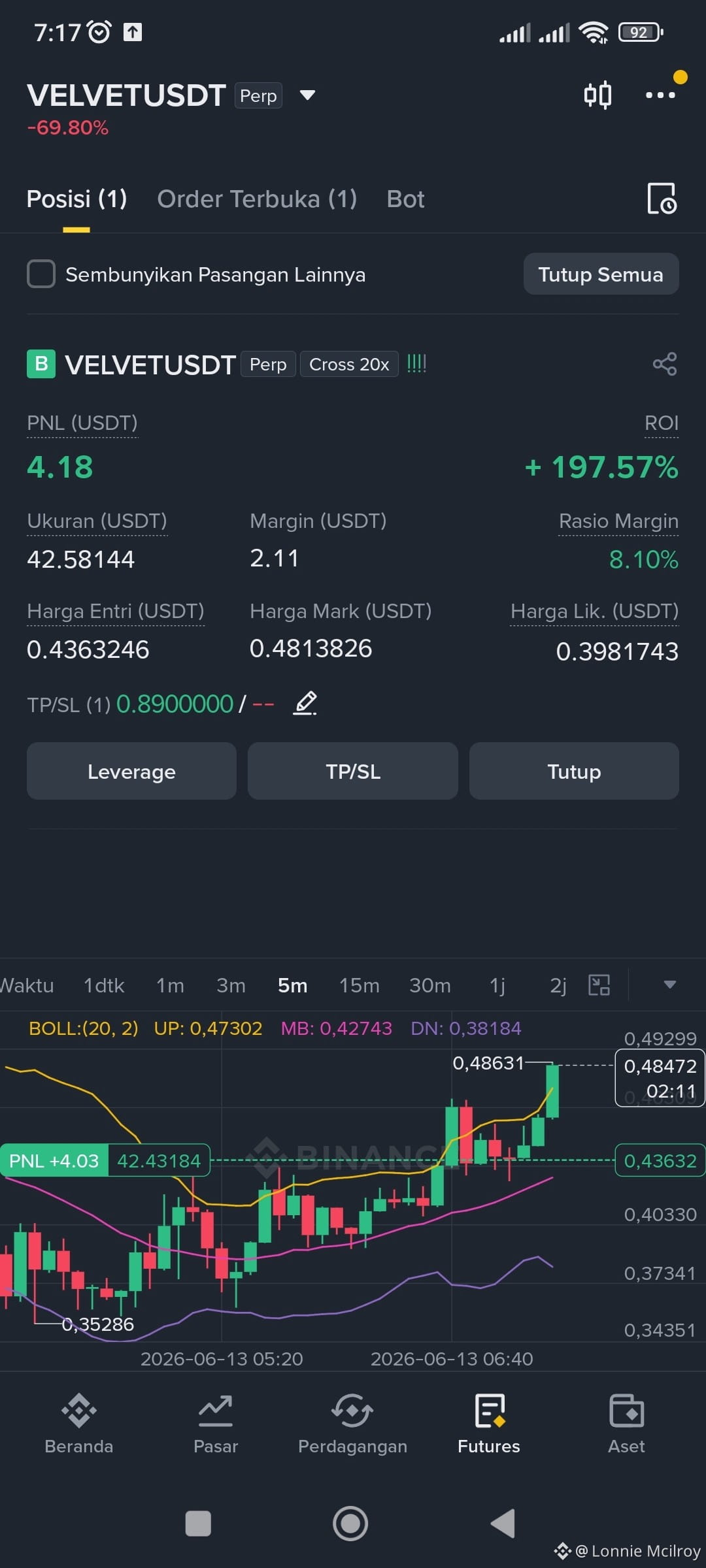This screenshot has width=706, height=1568.
Task: Tap the TP value 0.8900000
Action: tap(175, 704)
